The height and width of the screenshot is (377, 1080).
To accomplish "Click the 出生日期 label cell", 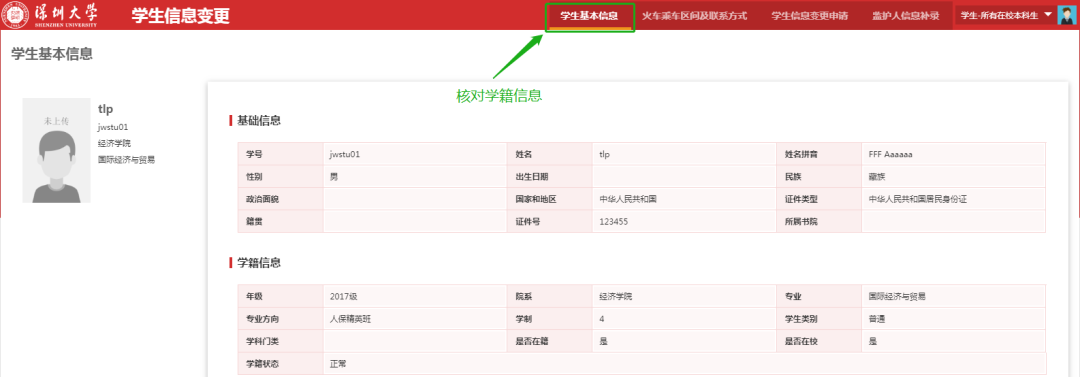I will pos(549,176).
